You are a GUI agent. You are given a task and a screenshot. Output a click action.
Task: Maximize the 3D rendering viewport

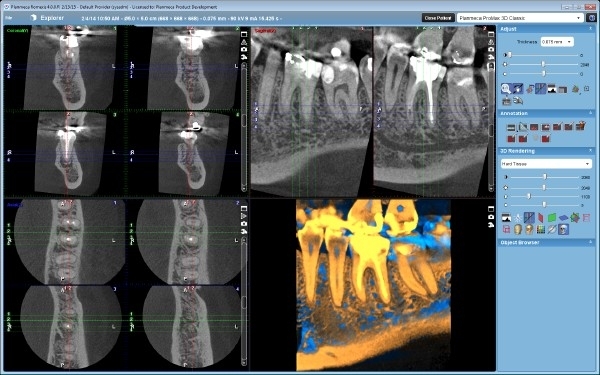point(491,209)
